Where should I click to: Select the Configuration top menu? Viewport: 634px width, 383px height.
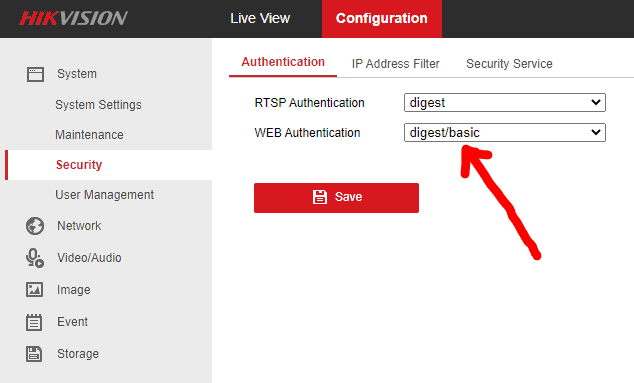tap(382, 19)
